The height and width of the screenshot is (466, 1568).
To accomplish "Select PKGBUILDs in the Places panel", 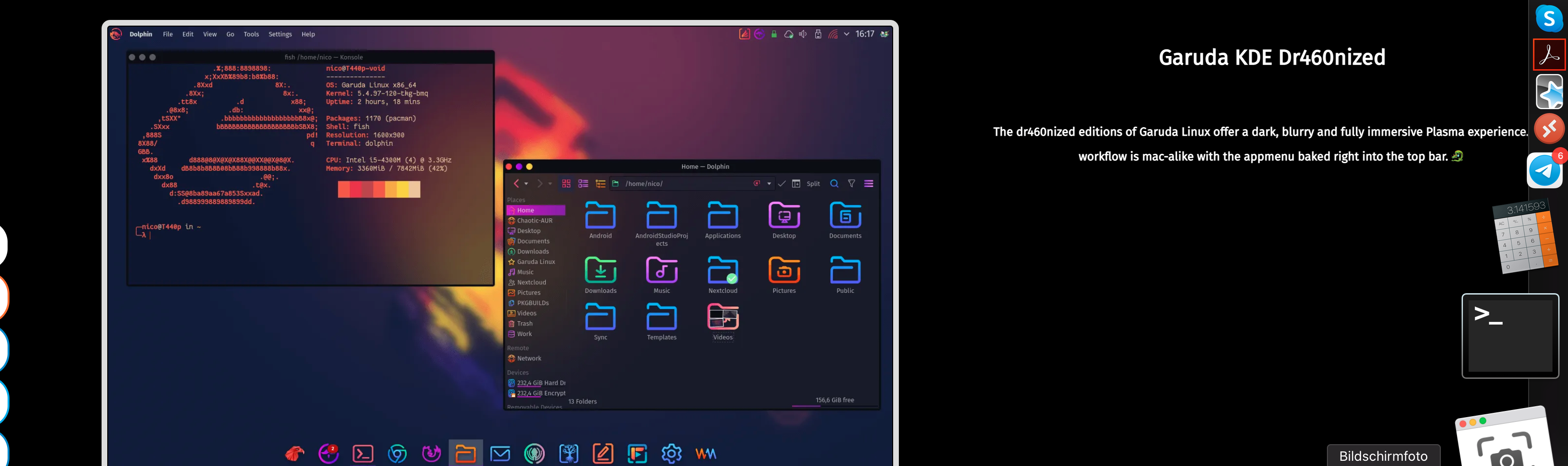I will [x=536, y=303].
